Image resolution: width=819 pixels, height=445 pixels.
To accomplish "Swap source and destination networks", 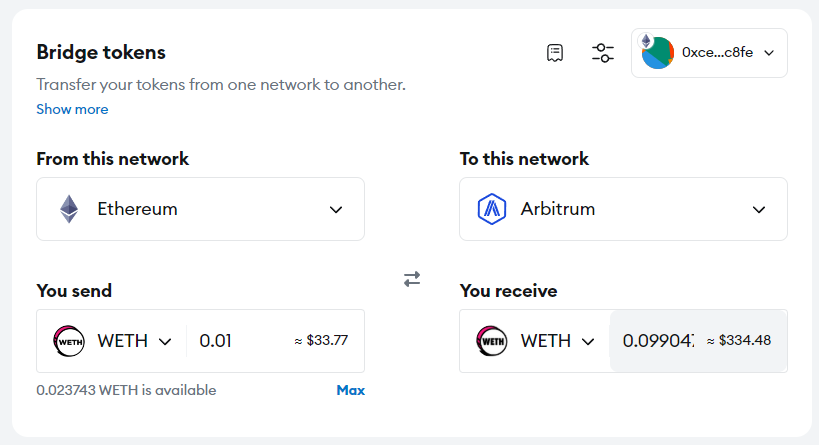I will click(x=412, y=279).
